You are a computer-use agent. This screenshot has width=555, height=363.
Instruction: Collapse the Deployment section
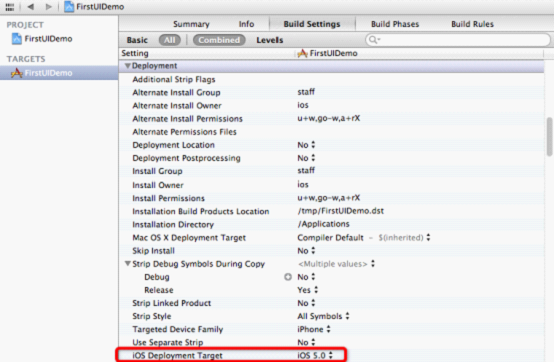pos(128,66)
